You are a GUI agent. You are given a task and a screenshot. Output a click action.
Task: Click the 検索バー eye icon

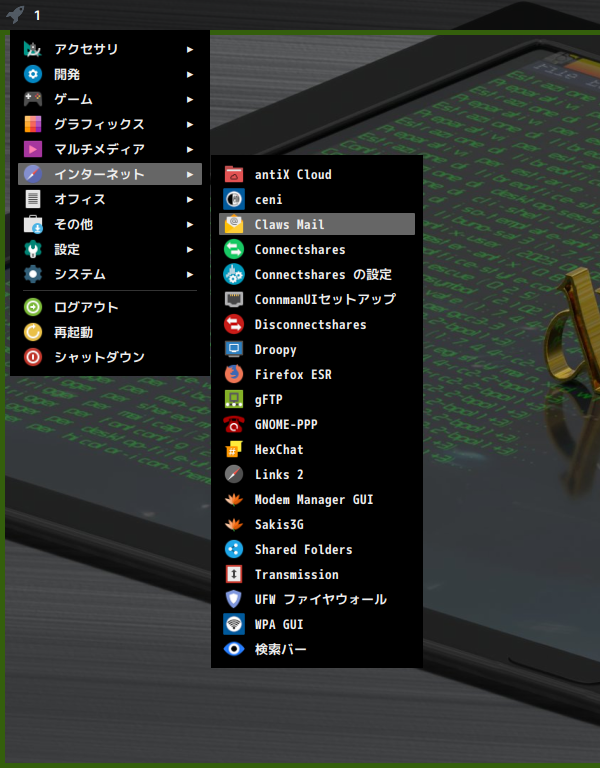(x=234, y=648)
